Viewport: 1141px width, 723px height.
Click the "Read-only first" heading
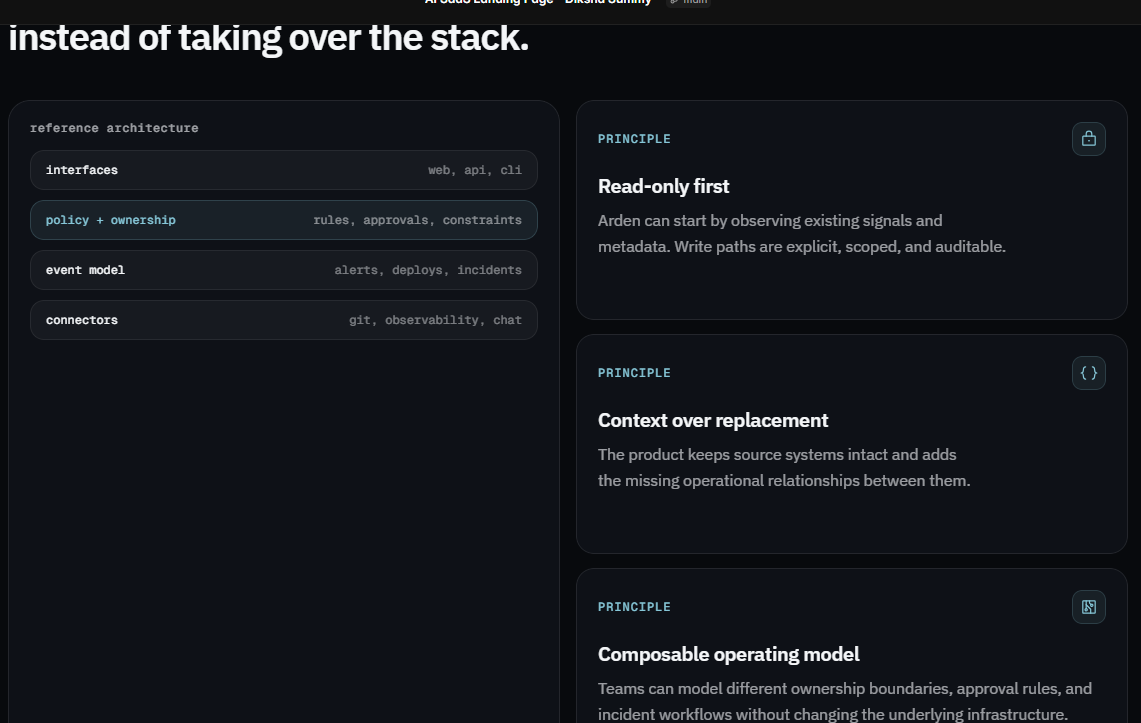[664, 187]
